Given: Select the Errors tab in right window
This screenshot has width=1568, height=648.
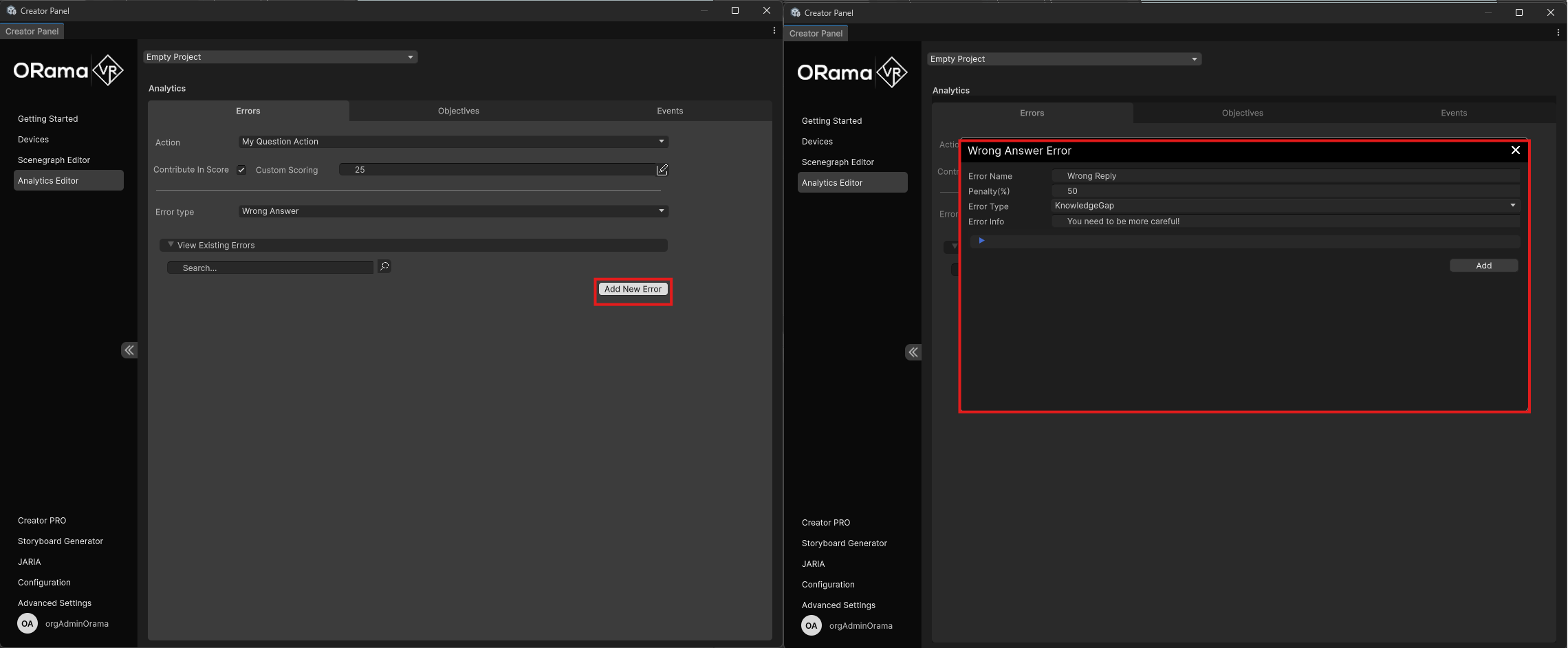Looking at the screenshot, I should coord(1032,113).
